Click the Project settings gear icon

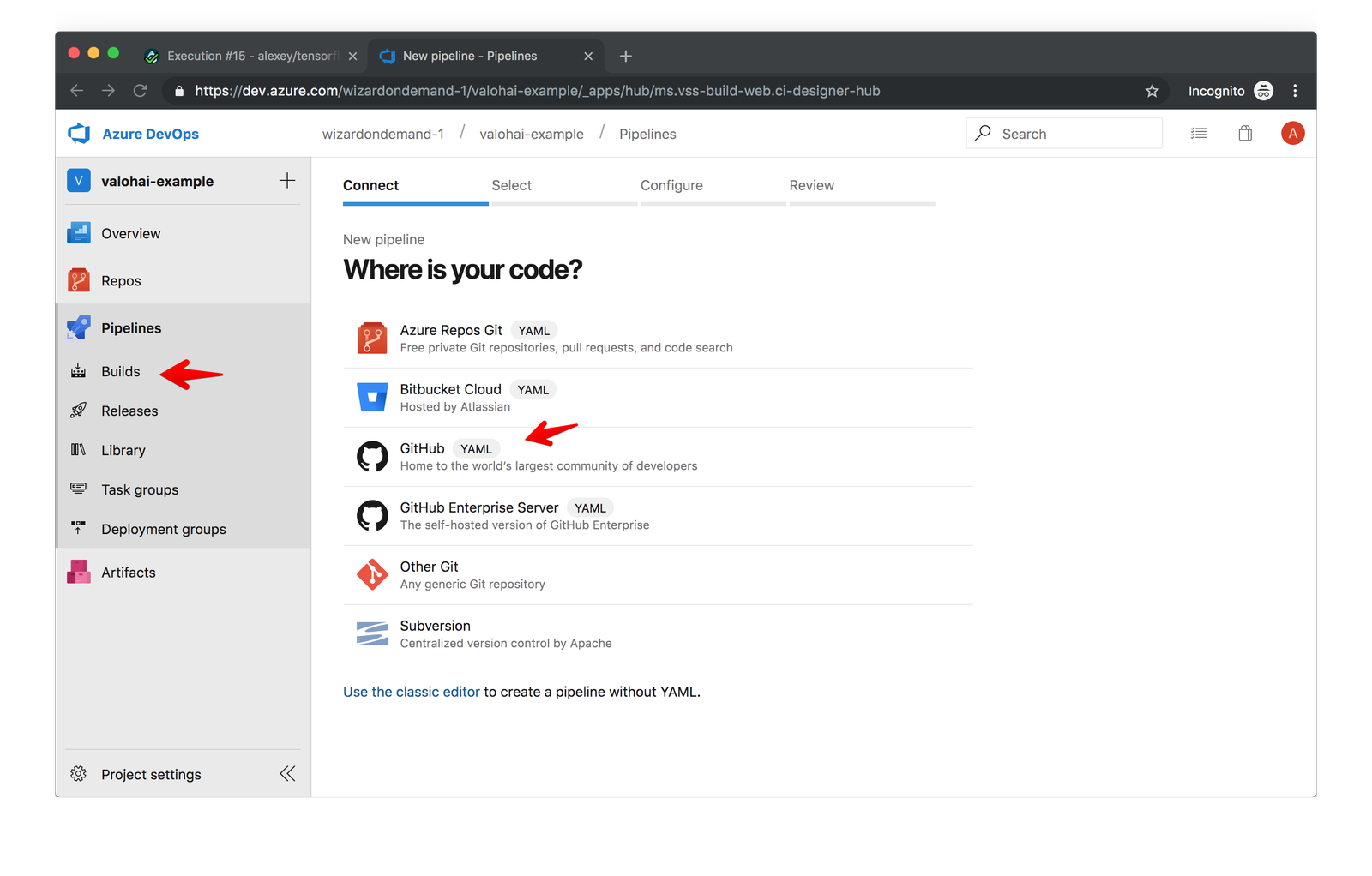pos(79,774)
